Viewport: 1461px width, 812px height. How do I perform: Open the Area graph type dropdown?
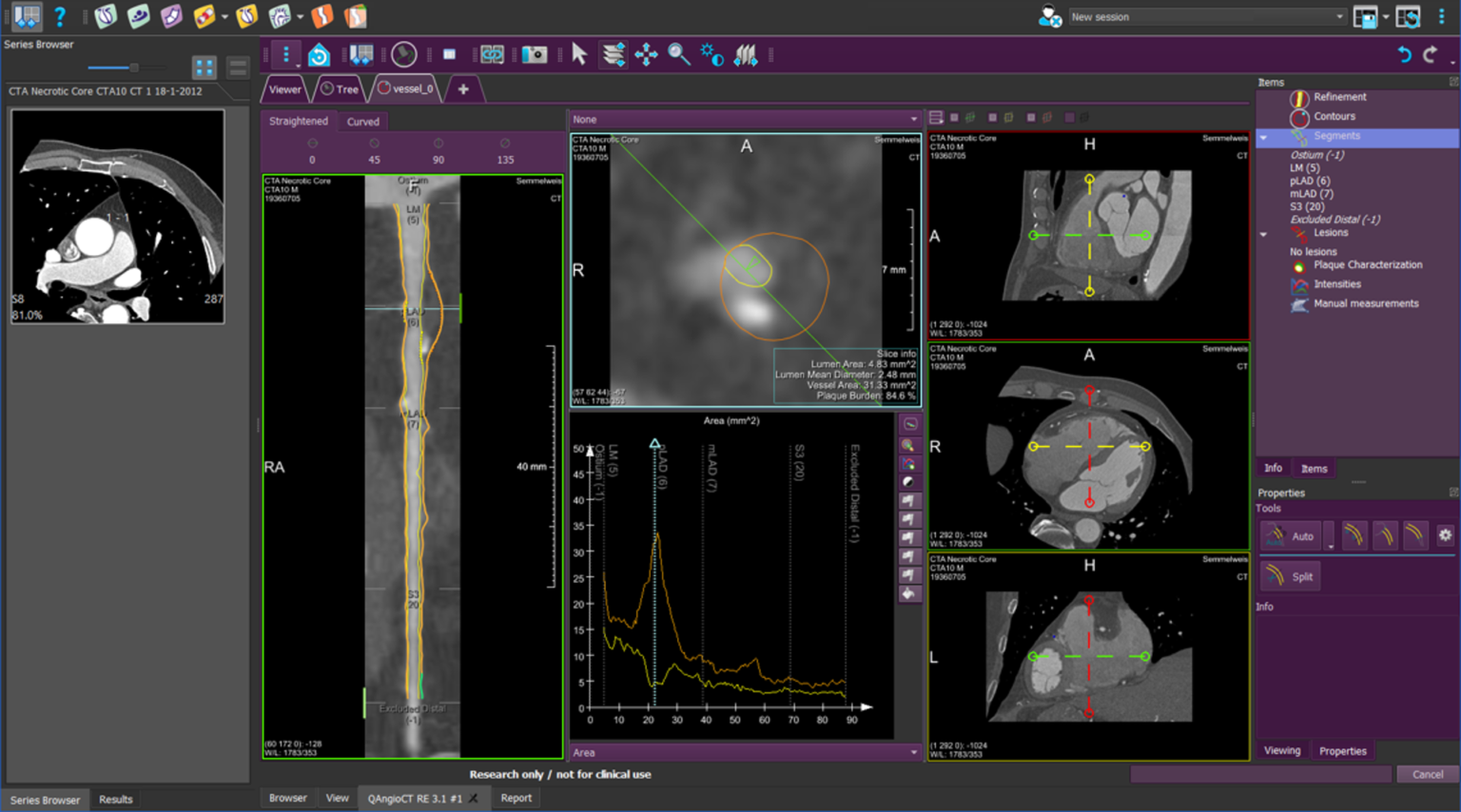[744, 752]
